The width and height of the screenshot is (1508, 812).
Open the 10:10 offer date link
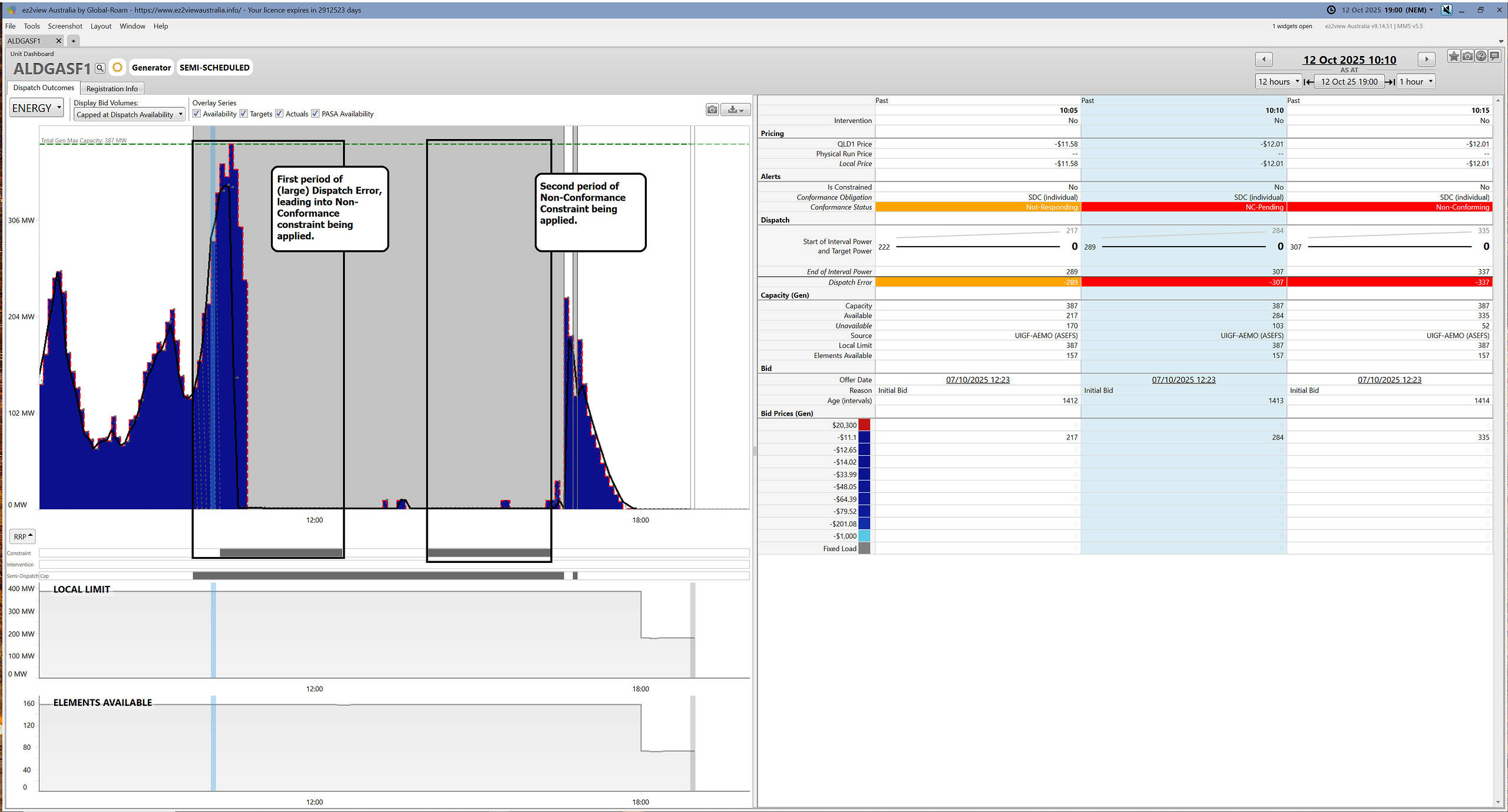pyautogui.click(x=1183, y=380)
